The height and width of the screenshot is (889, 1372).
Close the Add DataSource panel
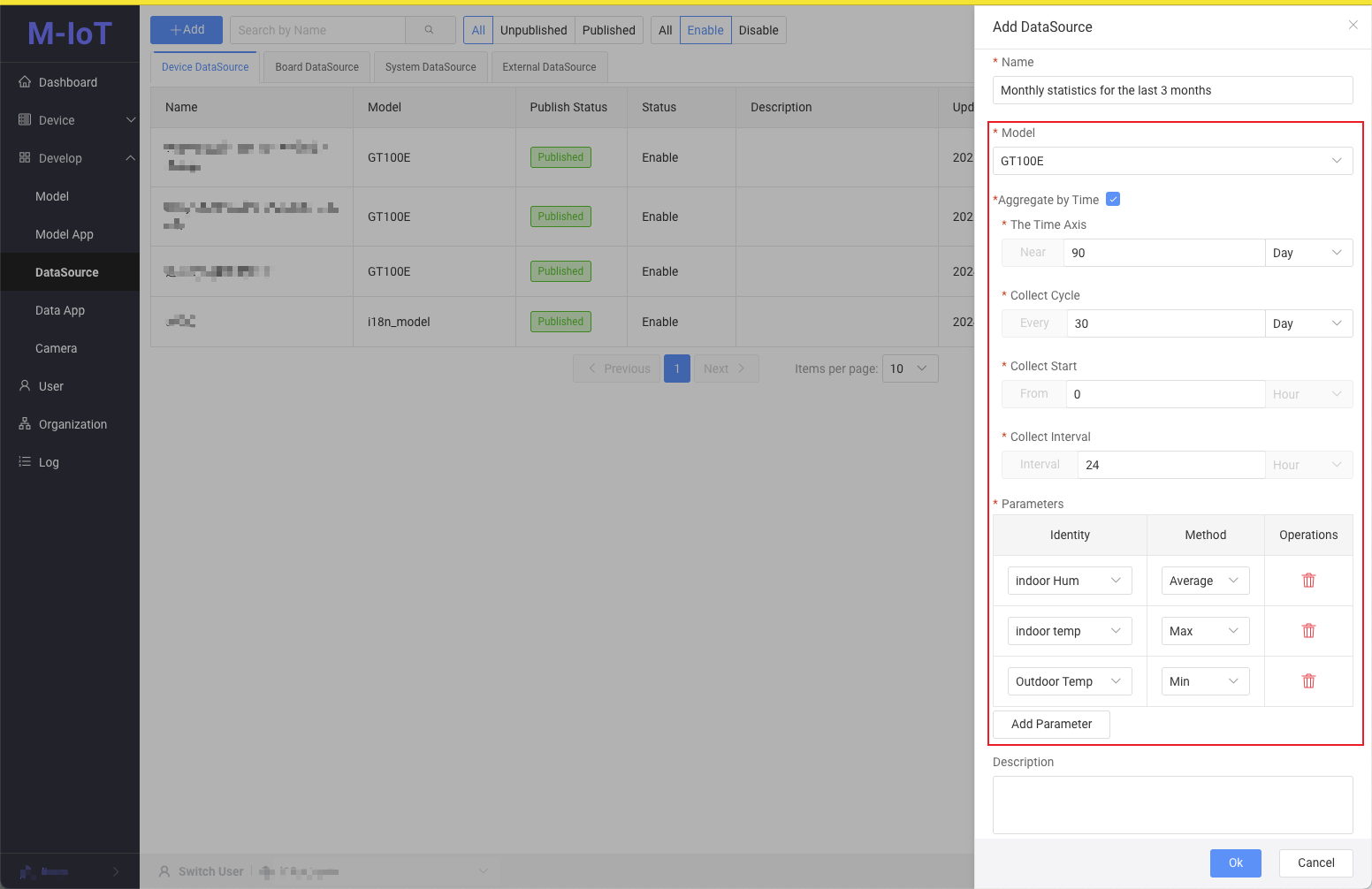coord(1353,26)
